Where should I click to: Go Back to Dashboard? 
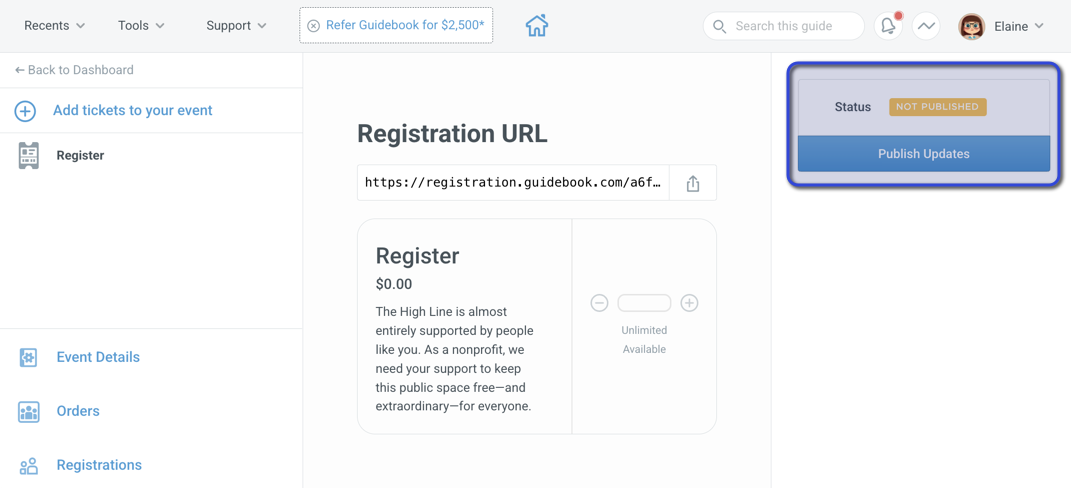[74, 70]
